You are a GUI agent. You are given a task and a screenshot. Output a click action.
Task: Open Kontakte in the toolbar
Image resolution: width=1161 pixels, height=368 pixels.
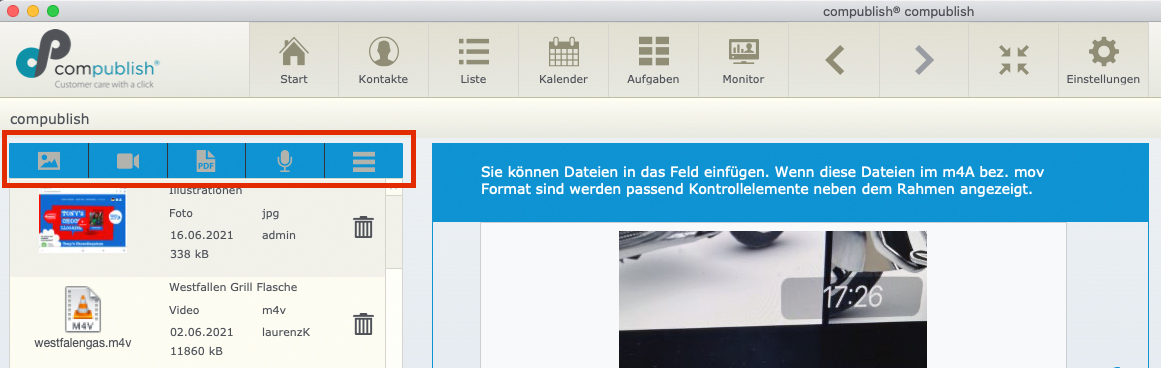pyautogui.click(x=383, y=60)
